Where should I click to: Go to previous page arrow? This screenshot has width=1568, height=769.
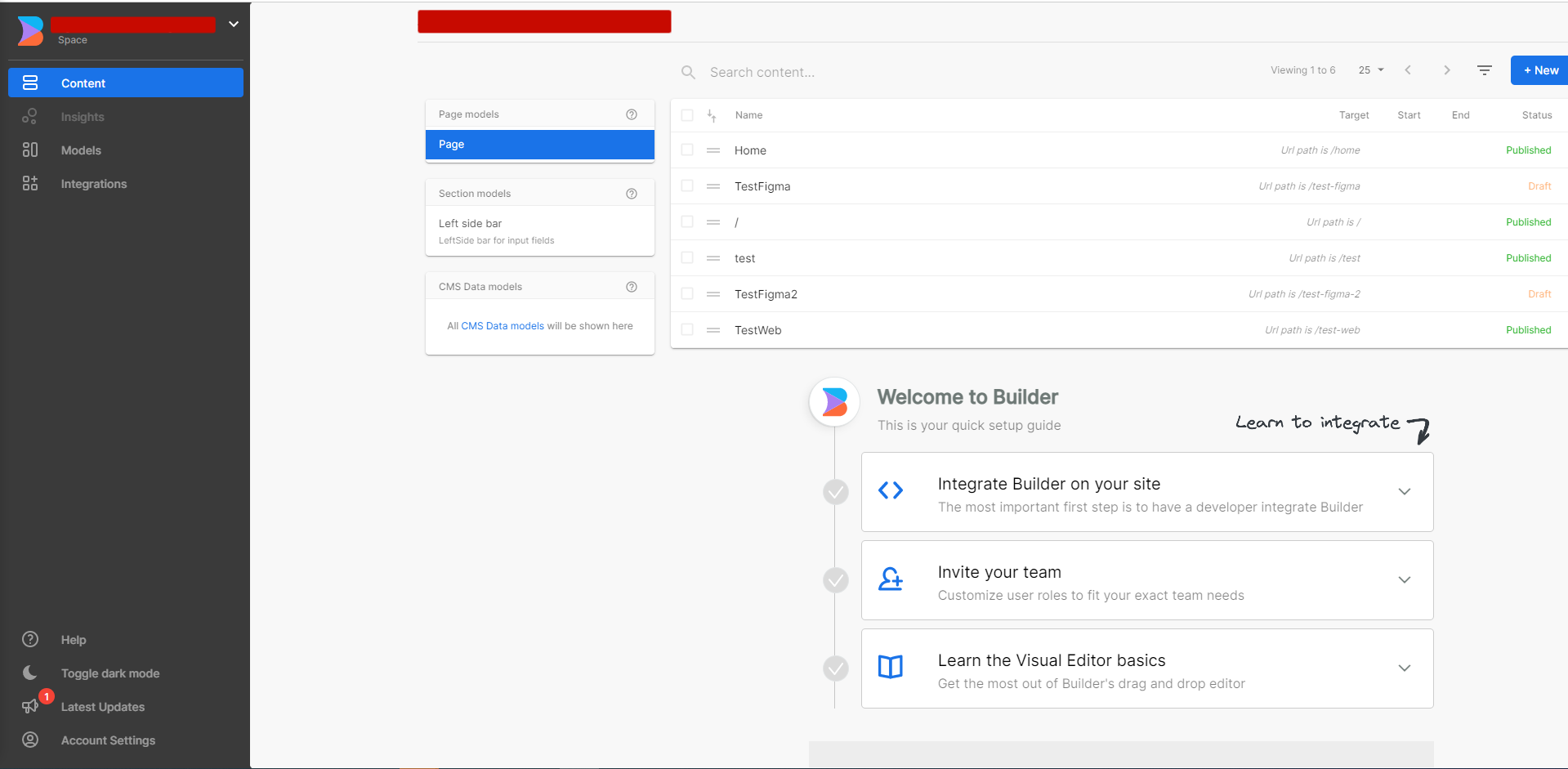click(x=1408, y=70)
